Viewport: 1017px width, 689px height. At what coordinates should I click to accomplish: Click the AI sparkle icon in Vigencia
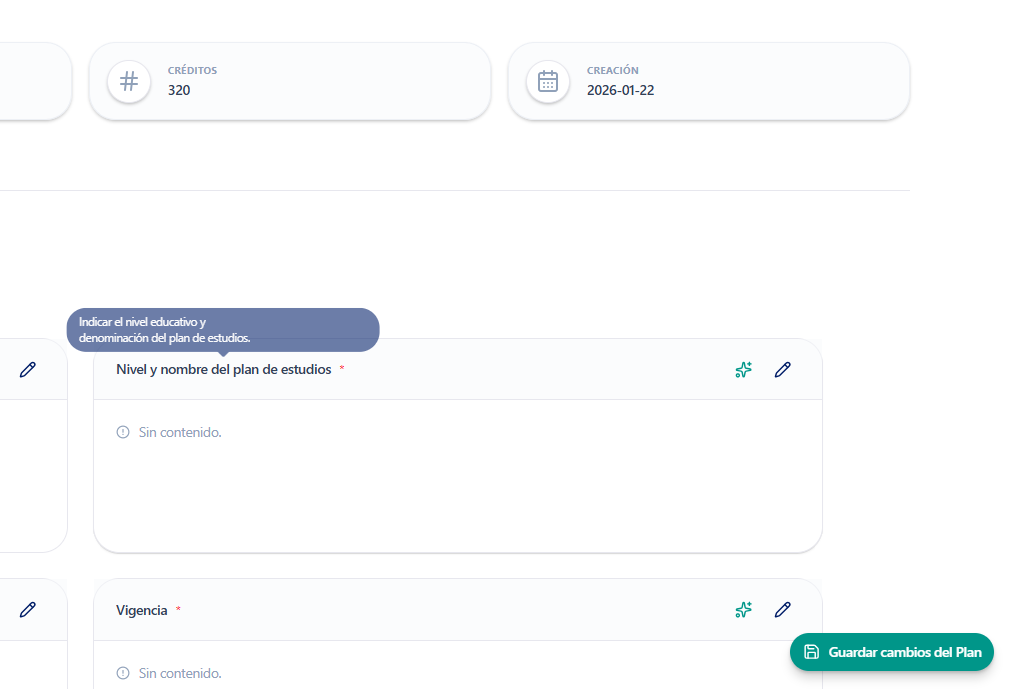[x=743, y=610]
